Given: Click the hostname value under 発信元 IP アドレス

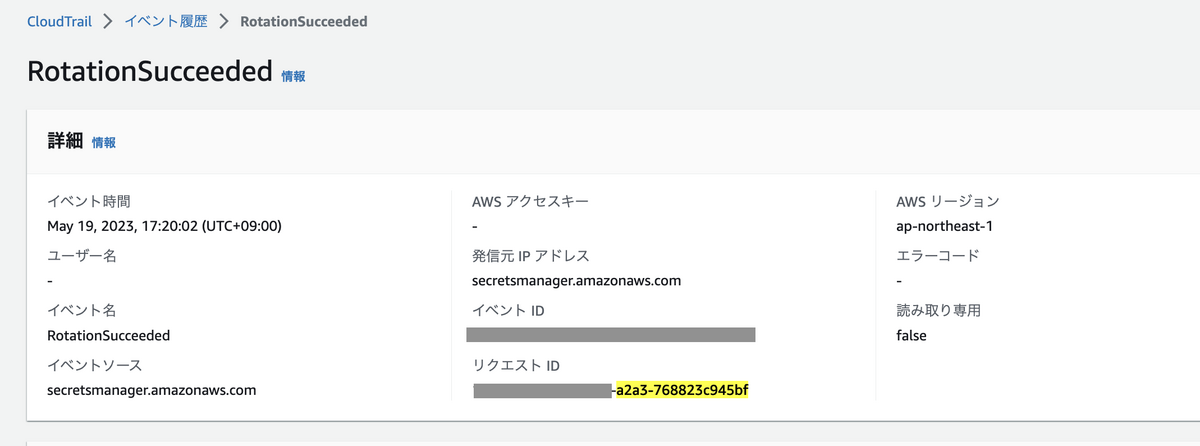Looking at the screenshot, I should (576, 281).
